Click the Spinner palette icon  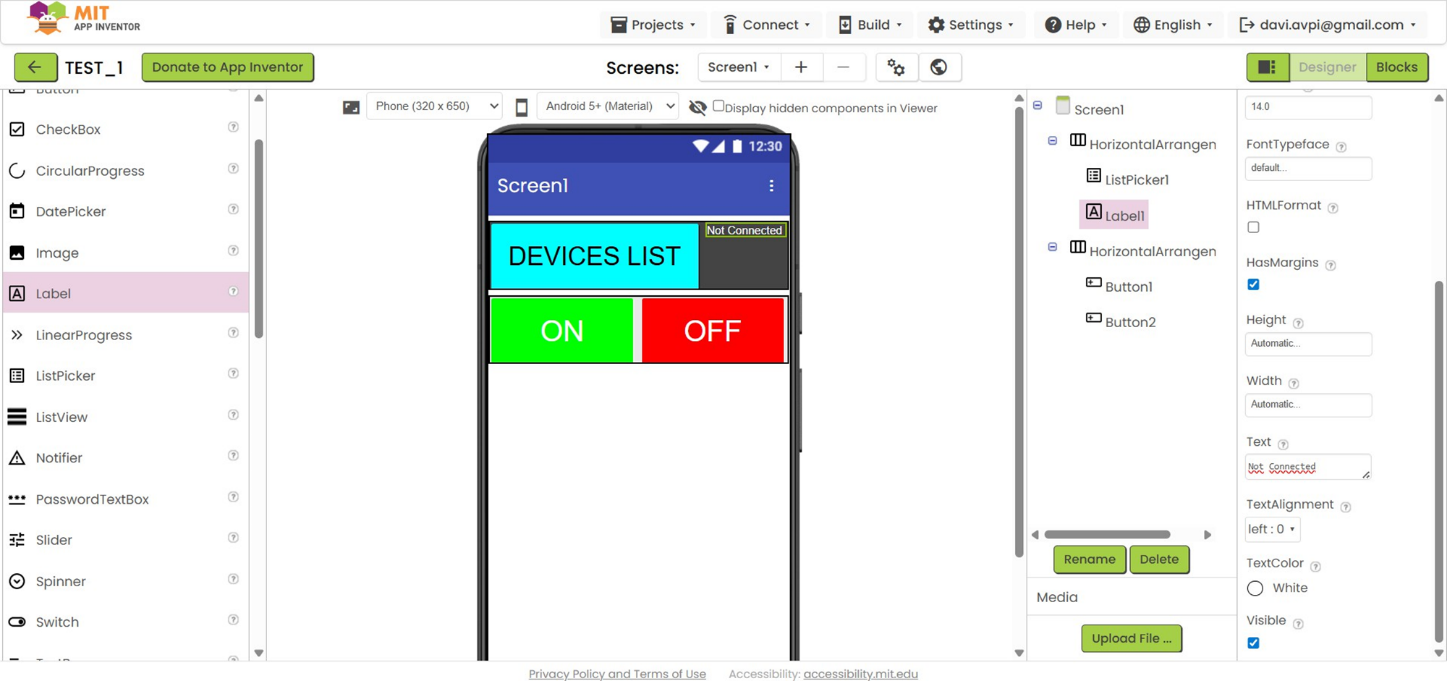(x=17, y=581)
